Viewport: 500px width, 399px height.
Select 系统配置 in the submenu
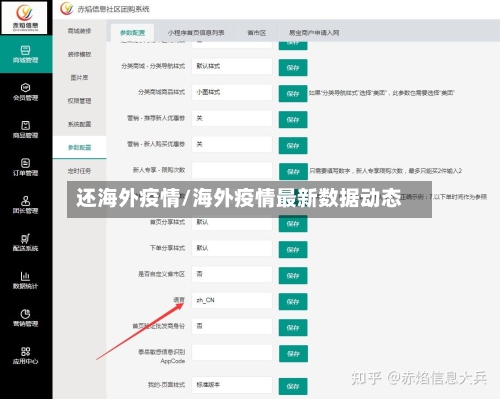(x=79, y=124)
